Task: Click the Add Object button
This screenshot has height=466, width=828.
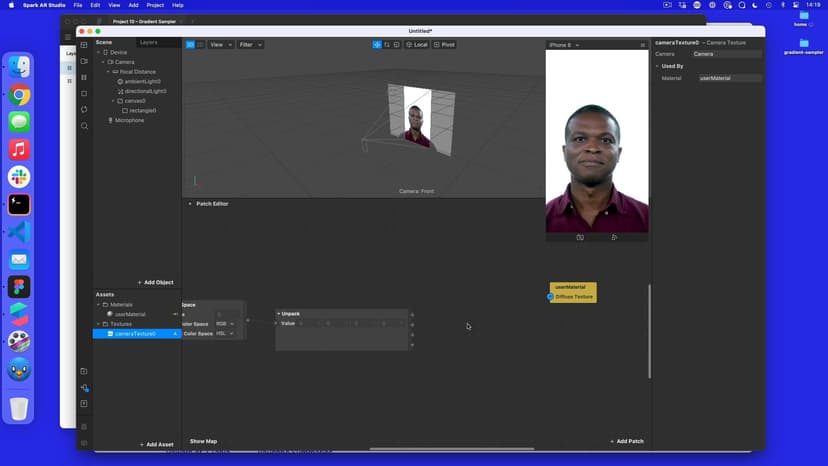Action: [155, 283]
